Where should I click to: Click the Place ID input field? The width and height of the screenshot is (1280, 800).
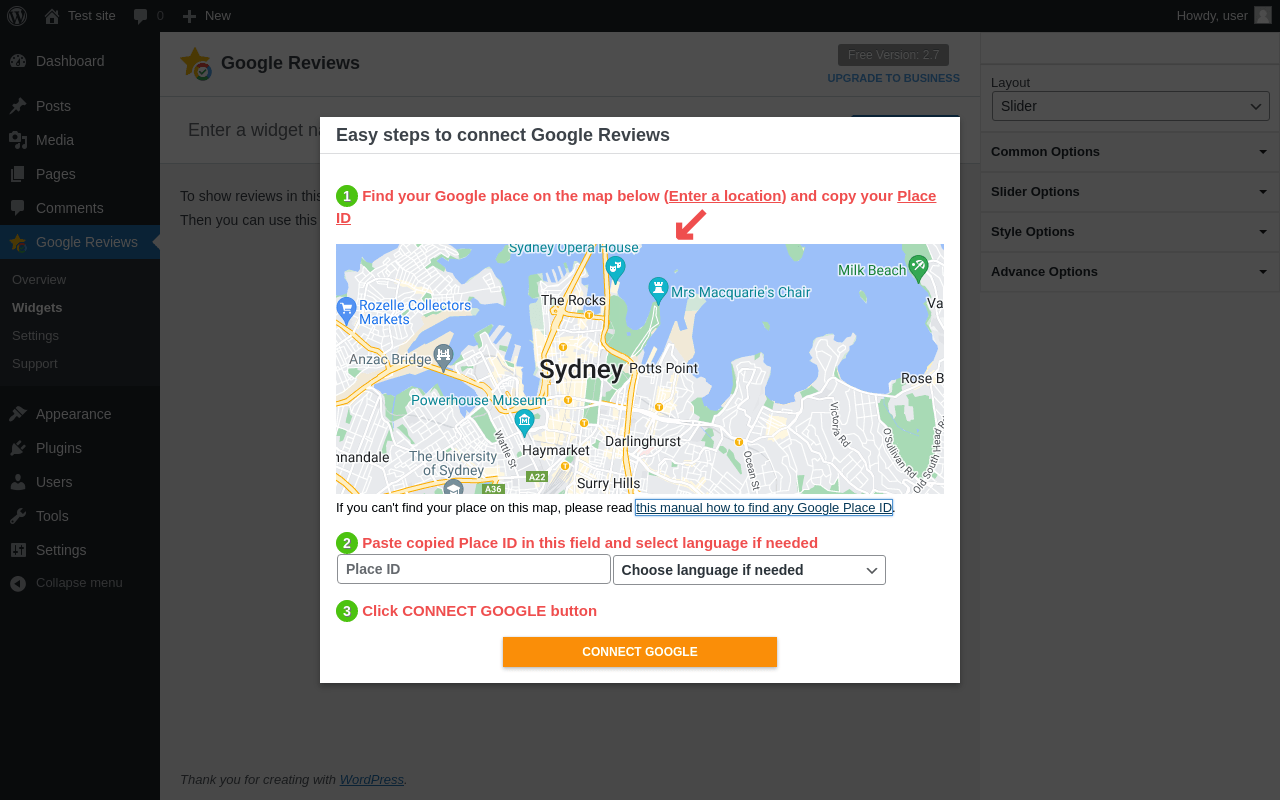[x=474, y=569]
